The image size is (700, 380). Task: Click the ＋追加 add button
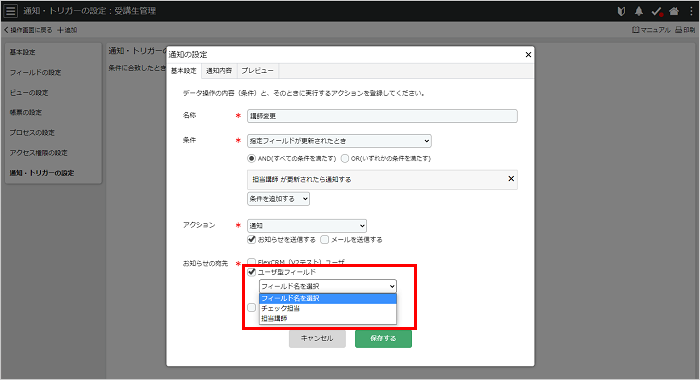pyautogui.click(x=67, y=30)
